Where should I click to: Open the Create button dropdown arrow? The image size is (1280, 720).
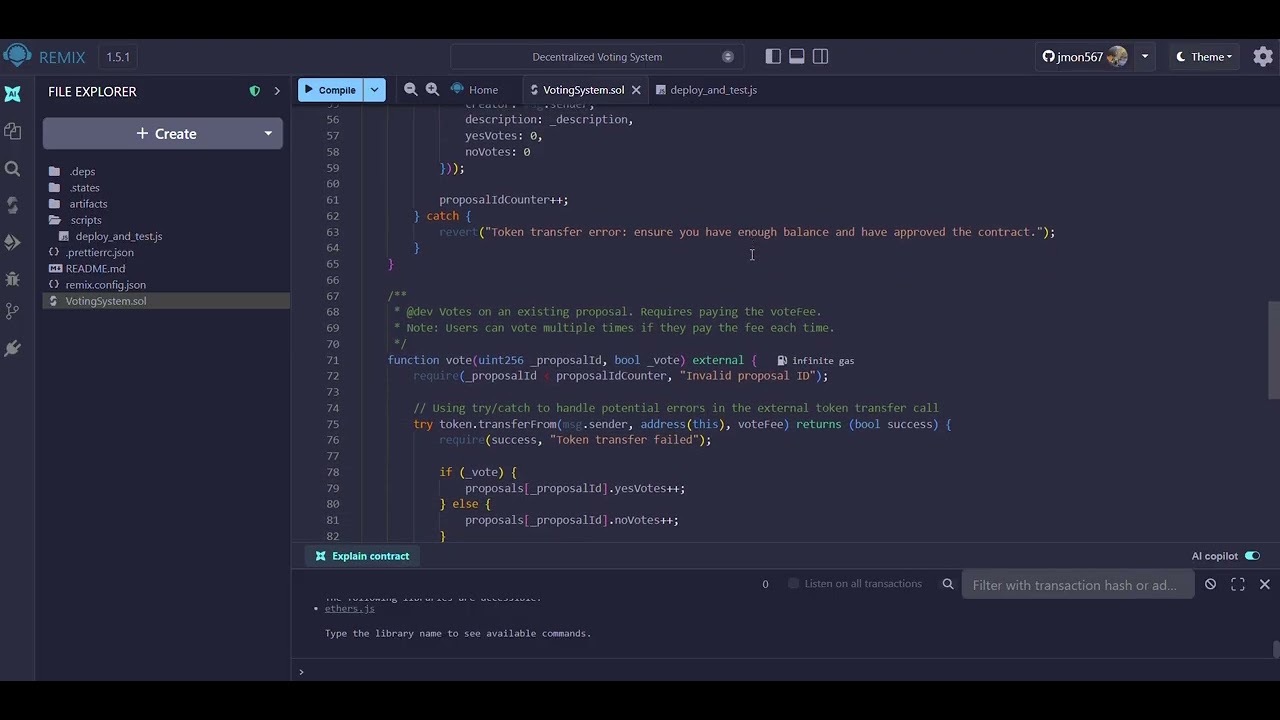pyautogui.click(x=268, y=133)
